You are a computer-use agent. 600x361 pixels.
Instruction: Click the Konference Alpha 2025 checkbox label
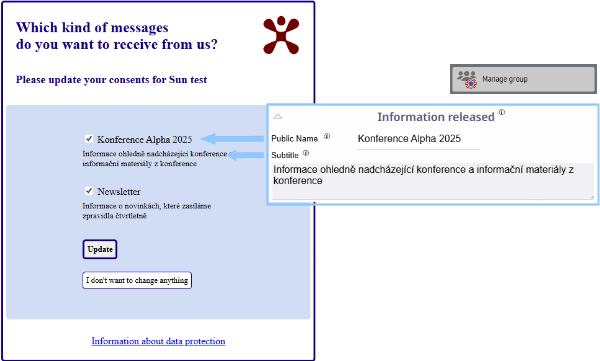[x=144, y=139]
